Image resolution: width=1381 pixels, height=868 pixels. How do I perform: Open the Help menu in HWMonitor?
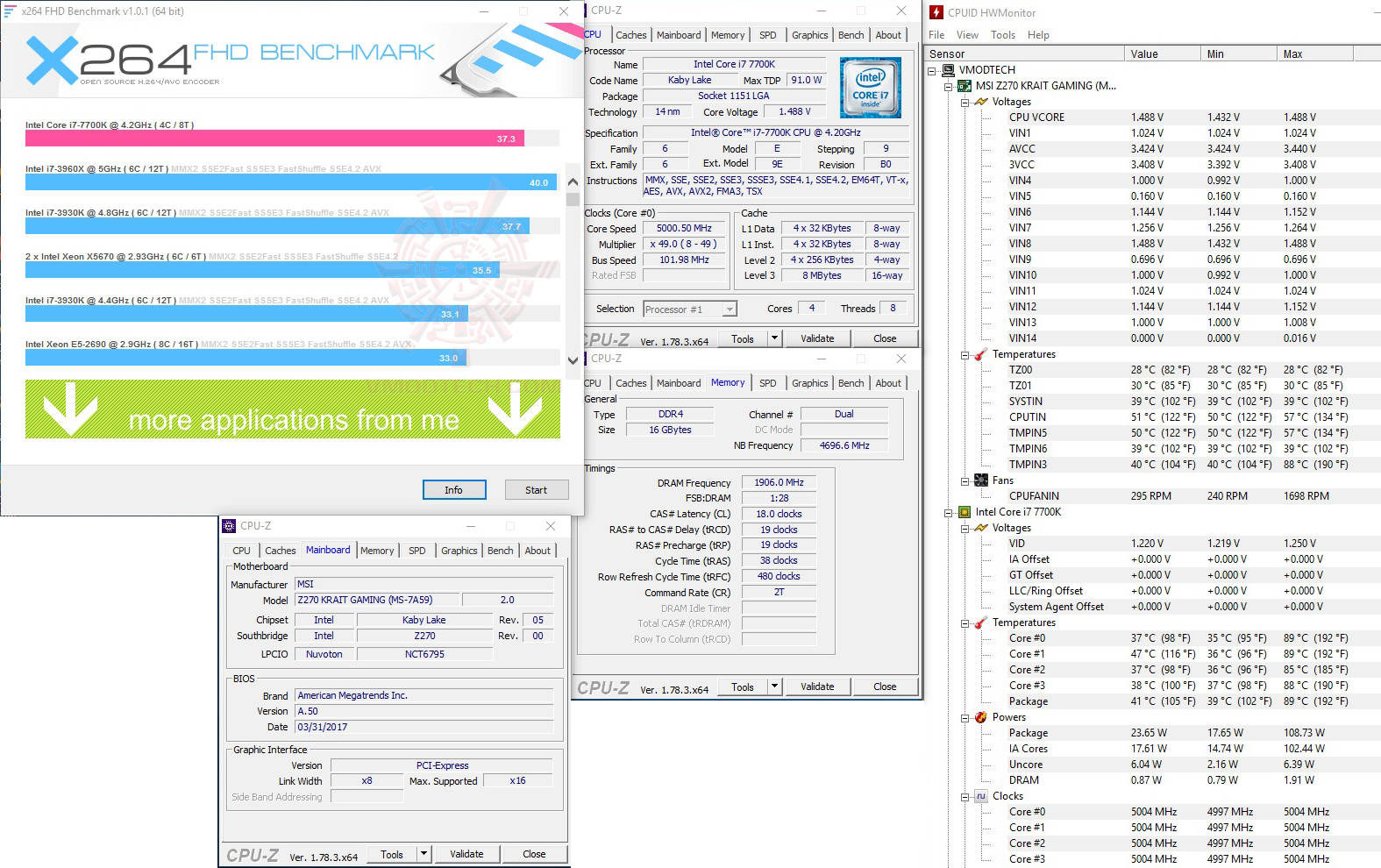click(1038, 35)
